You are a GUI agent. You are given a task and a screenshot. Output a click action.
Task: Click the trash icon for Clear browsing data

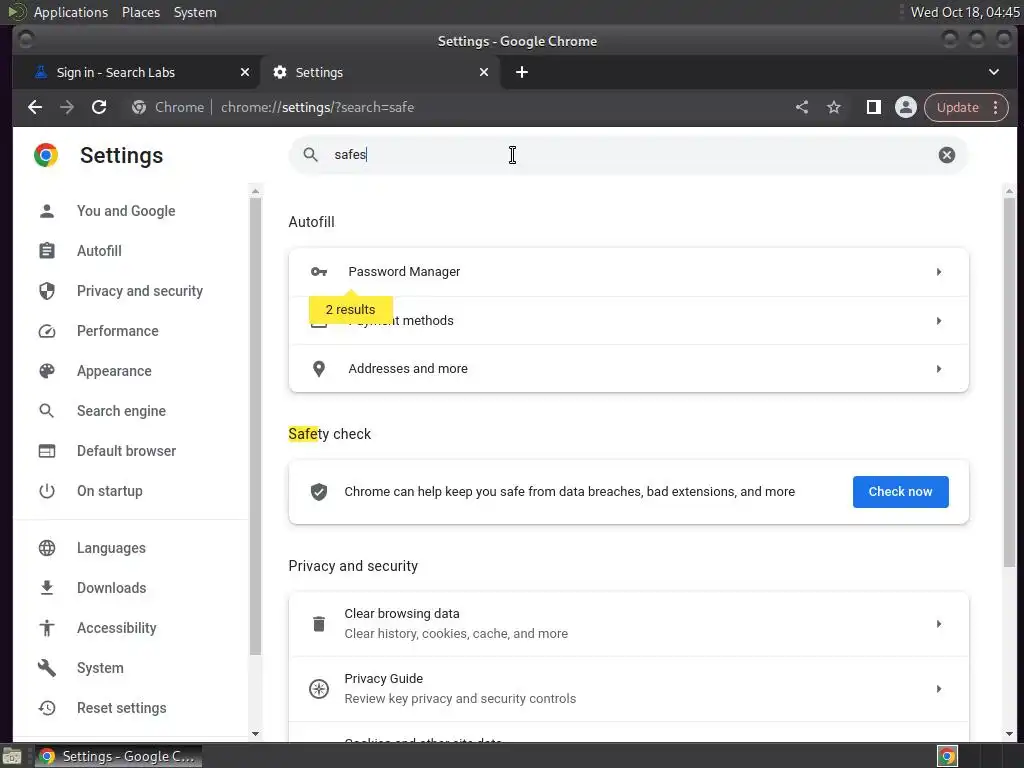coord(319,624)
